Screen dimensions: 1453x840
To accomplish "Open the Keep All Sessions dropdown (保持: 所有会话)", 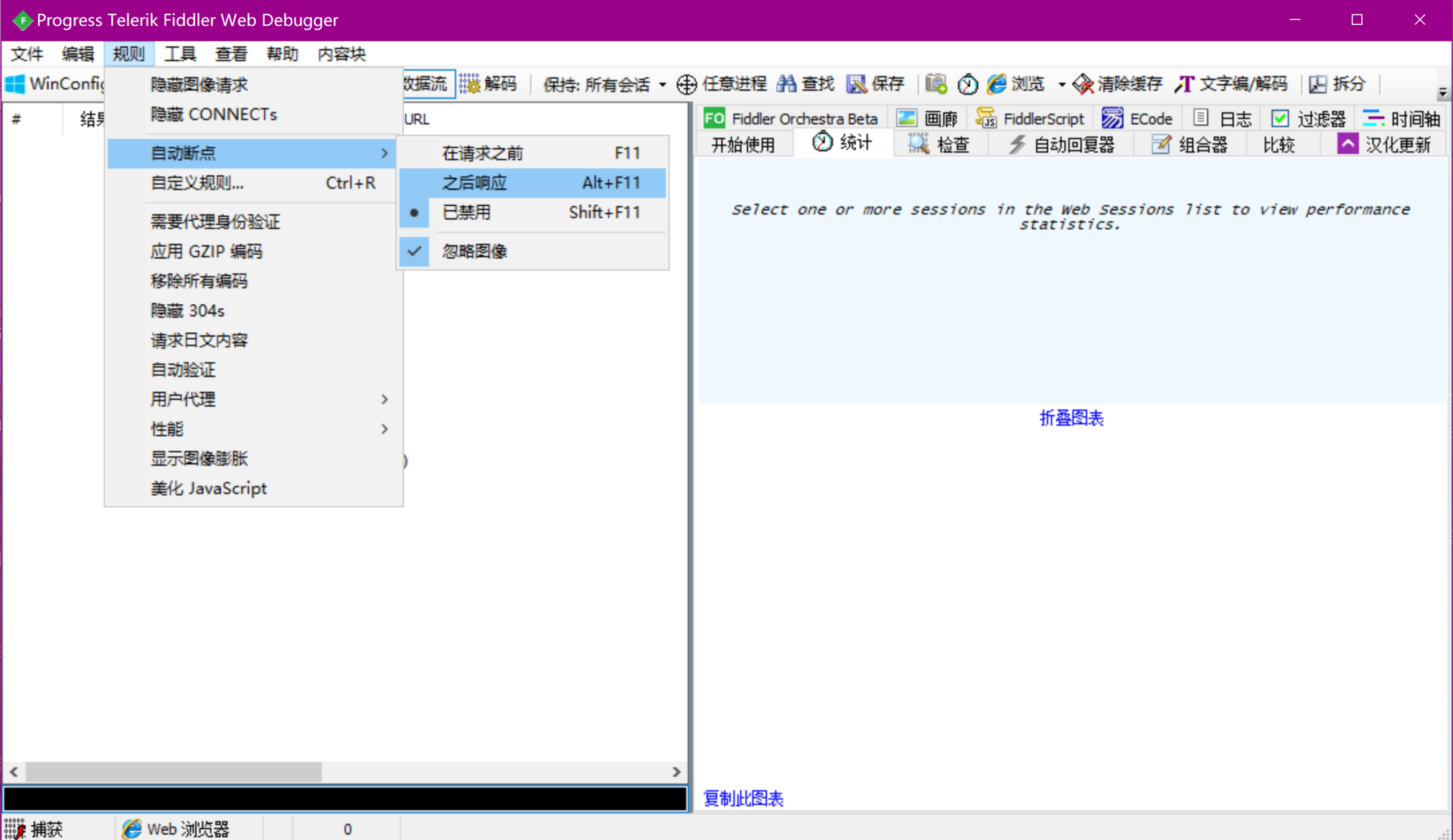I will pyautogui.click(x=604, y=84).
